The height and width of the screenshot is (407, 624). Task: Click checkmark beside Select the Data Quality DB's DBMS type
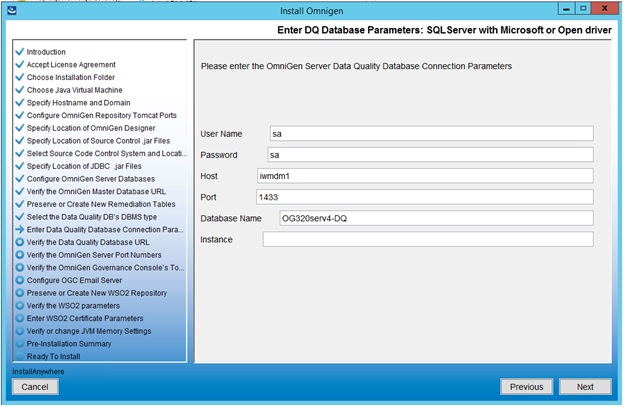(20, 217)
